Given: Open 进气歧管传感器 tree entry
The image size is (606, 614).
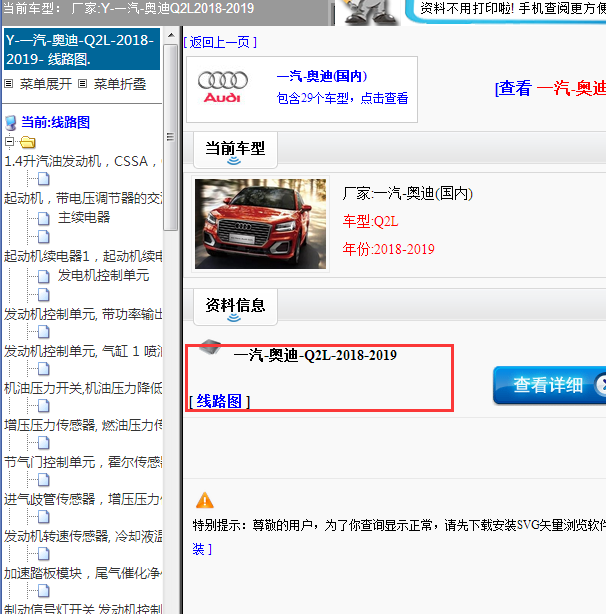Looking at the screenshot, I should tap(83, 499).
